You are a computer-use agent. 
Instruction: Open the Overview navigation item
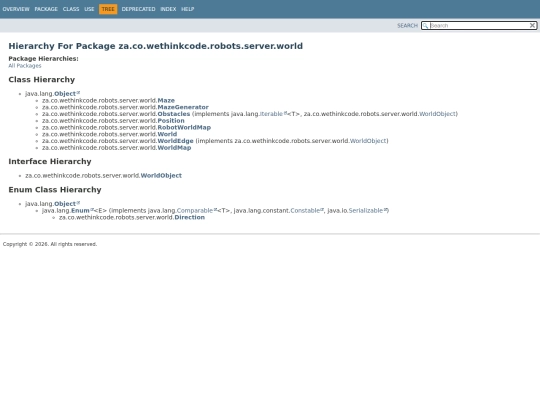pos(16,9)
